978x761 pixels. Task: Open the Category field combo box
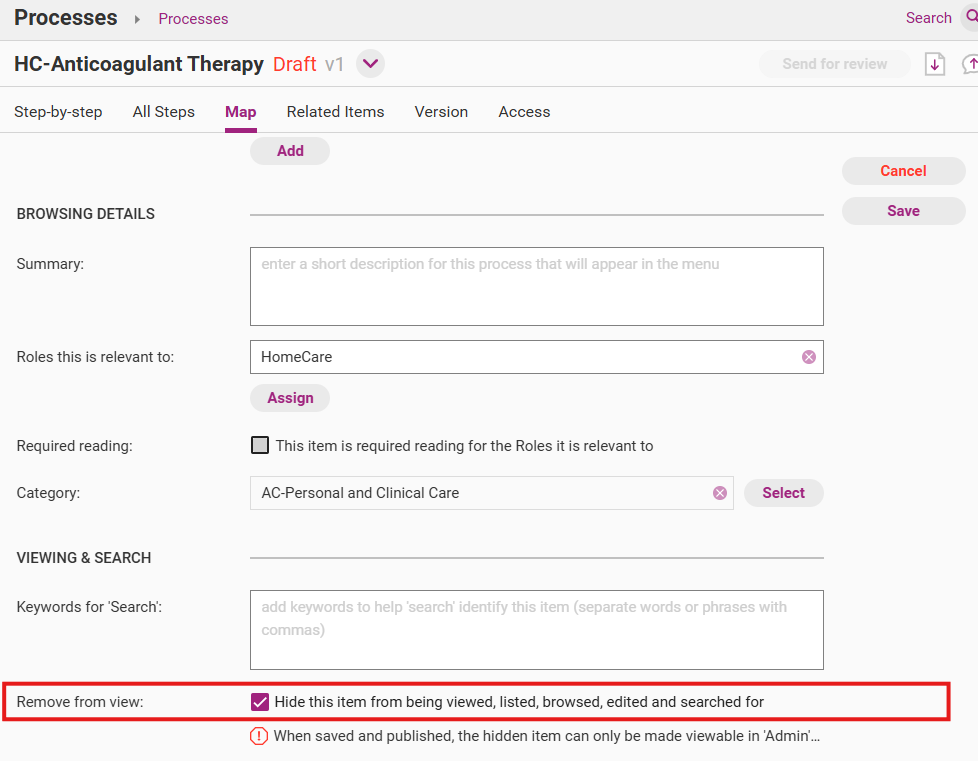(480, 493)
